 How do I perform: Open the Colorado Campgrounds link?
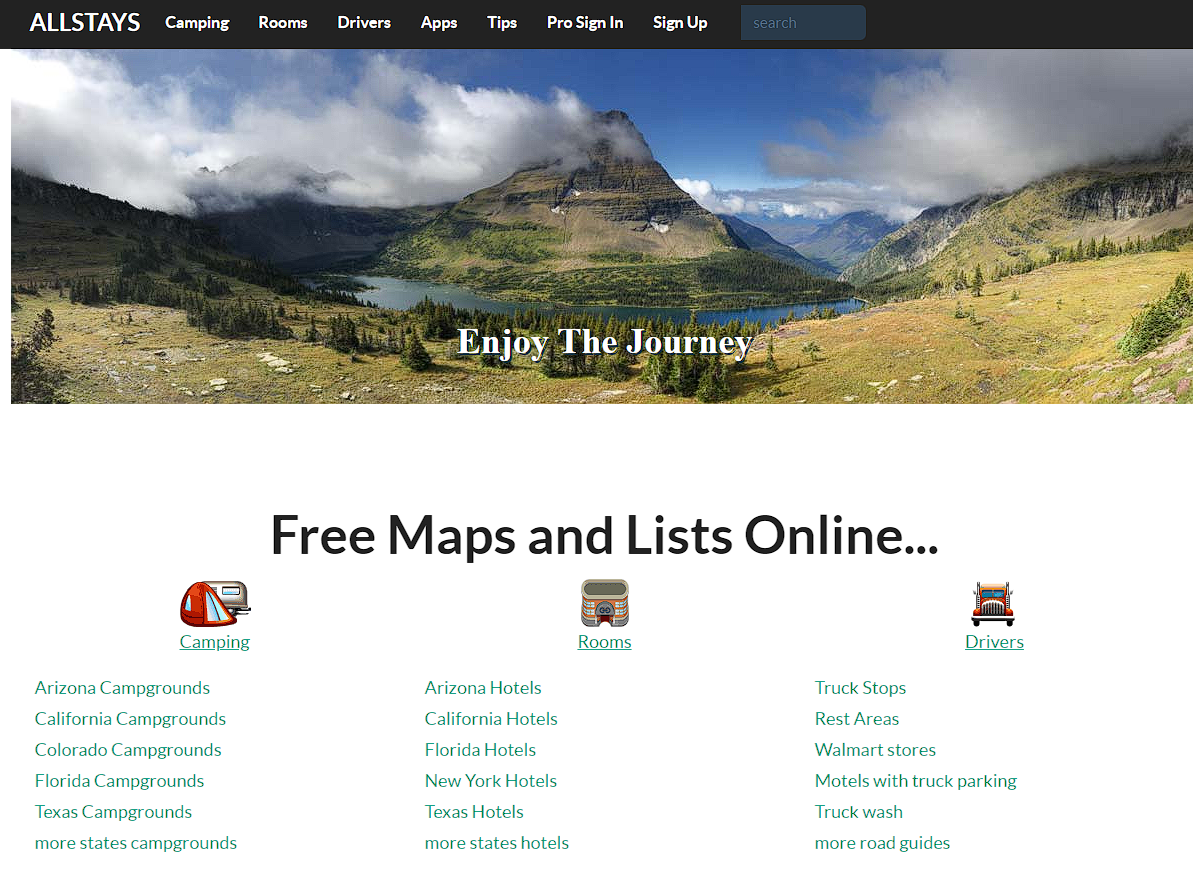[128, 750]
